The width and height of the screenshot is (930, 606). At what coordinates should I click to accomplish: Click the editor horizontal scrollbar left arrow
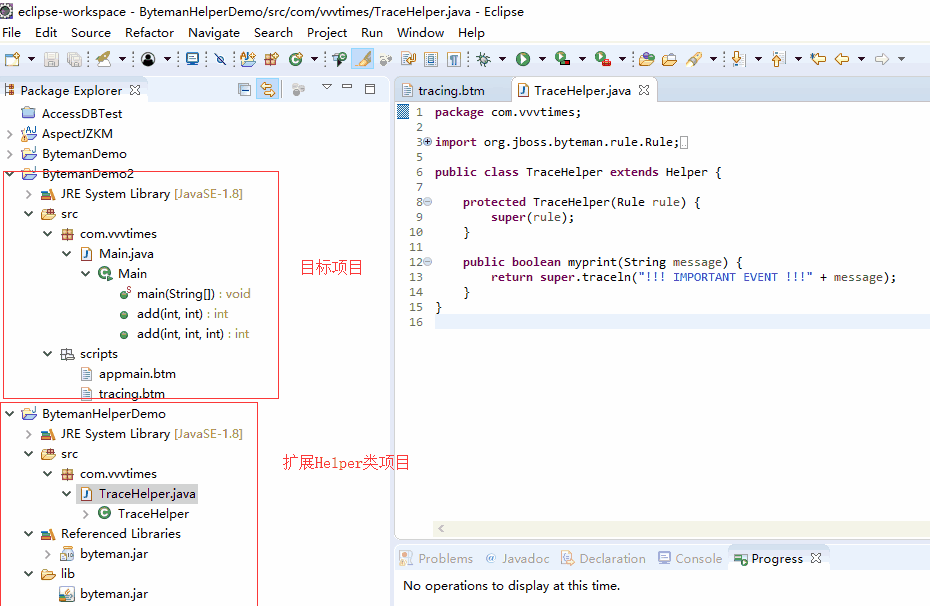click(441, 528)
